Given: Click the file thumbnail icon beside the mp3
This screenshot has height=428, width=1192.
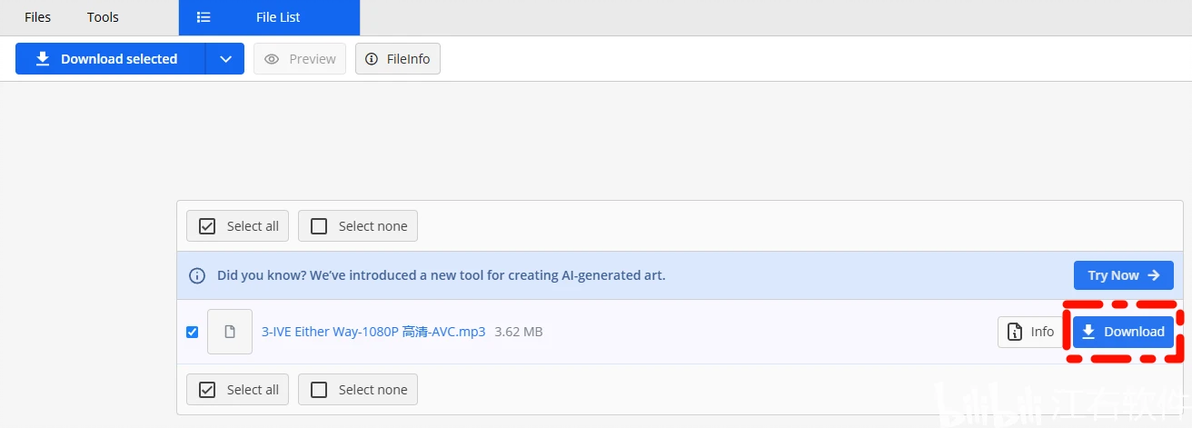Looking at the screenshot, I should [230, 331].
